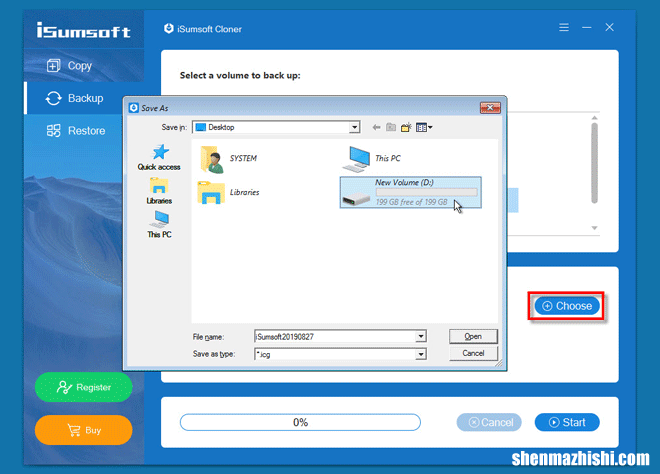The image size is (660, 474).
Task: Click the volume list scroll-up arrow
Action: coord(594,118)
